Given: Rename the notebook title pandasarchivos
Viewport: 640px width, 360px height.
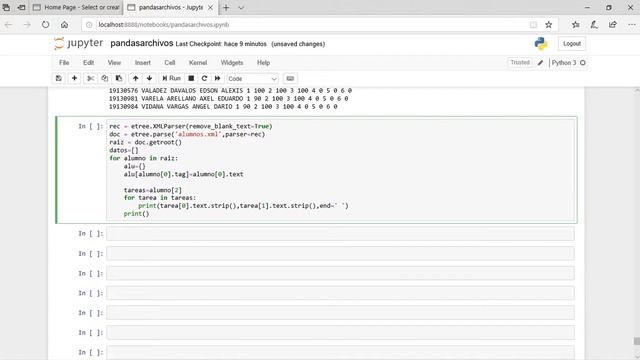Looking at the screenshot, I should click(142, 43).
